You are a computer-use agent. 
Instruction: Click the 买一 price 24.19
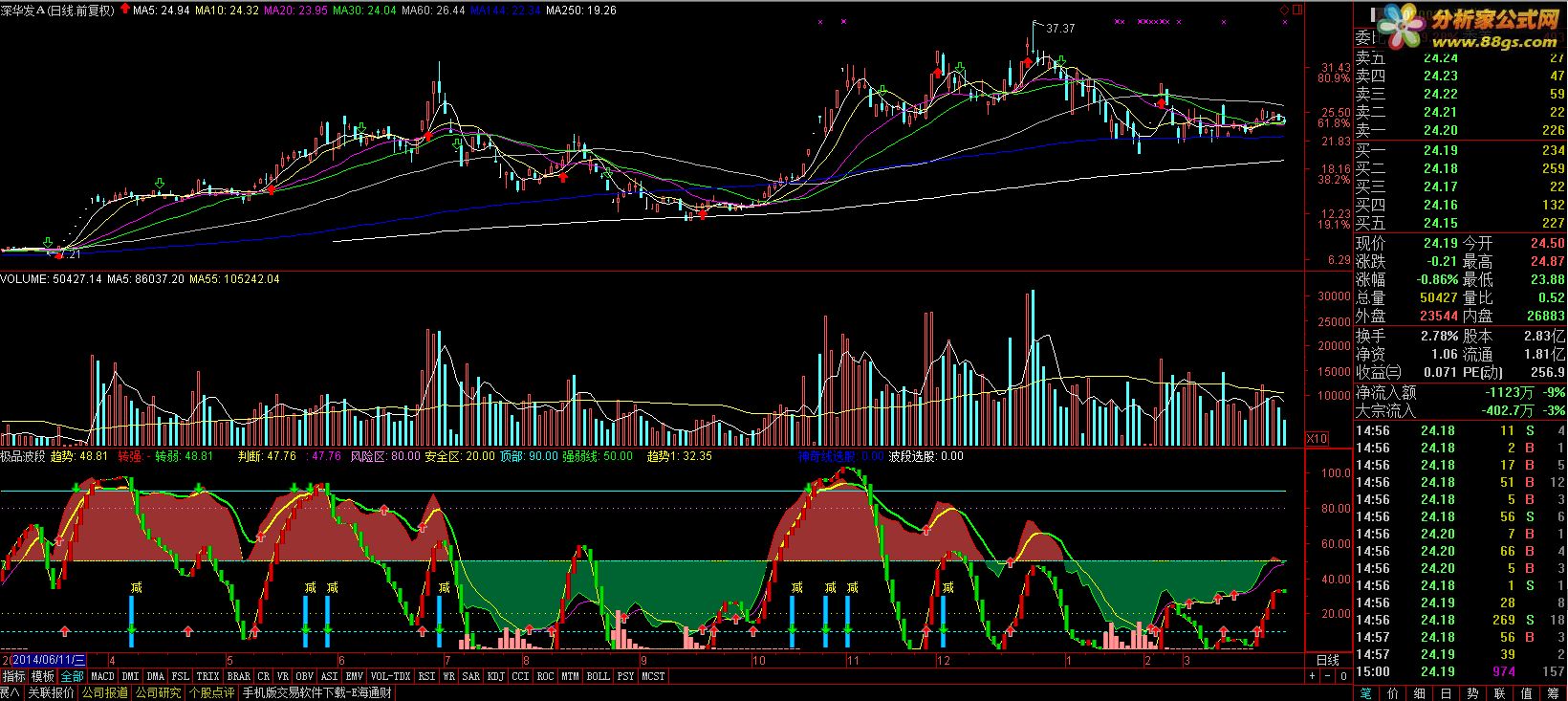[x=1440, y=150]
